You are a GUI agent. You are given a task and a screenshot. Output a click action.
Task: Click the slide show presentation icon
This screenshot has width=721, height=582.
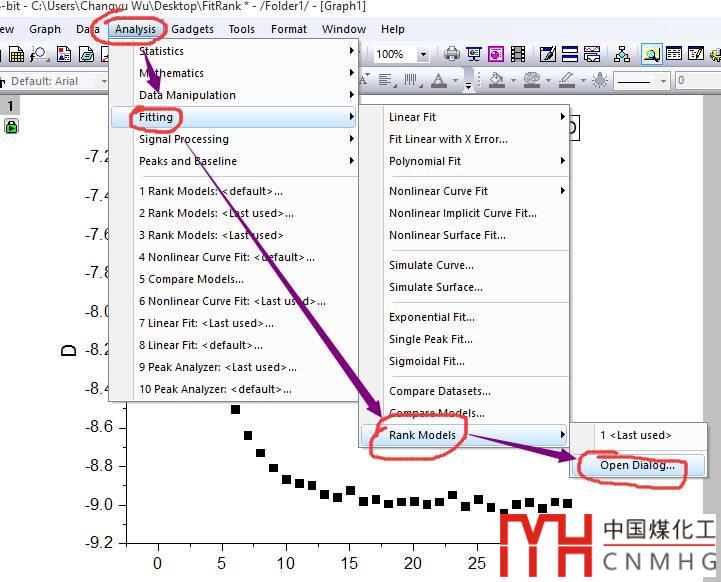coord(474,54)
